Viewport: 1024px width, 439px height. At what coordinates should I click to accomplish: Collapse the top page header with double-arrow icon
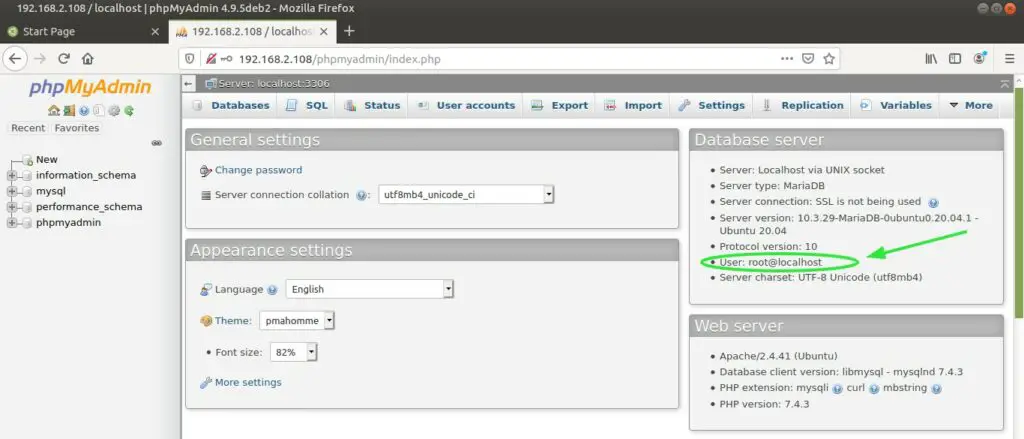click(1004, 83)
